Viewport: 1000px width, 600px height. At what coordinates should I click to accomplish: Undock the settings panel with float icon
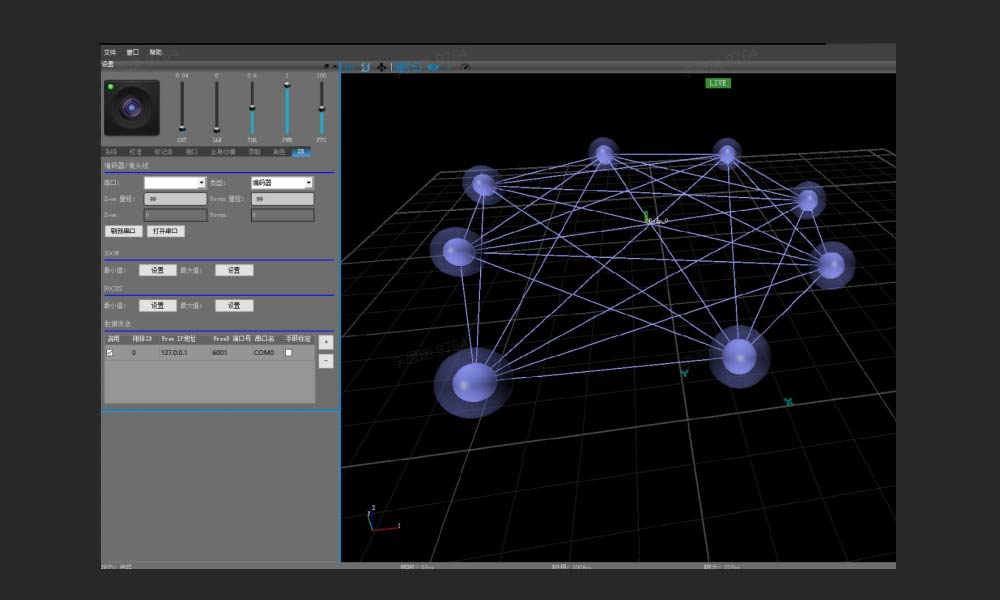[x=325, y=65]
